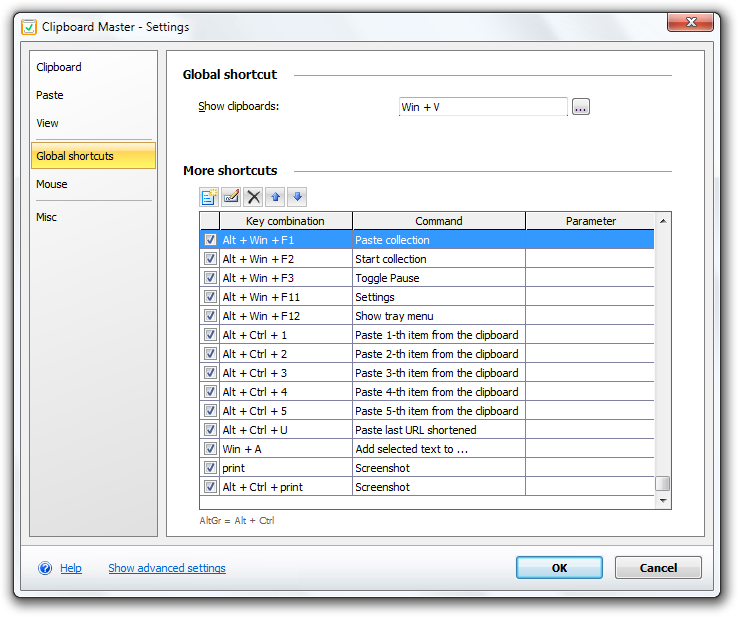739x617 pixels.
Task: Add a new shortcut with toolbar icon
Action: click(209, 197)
